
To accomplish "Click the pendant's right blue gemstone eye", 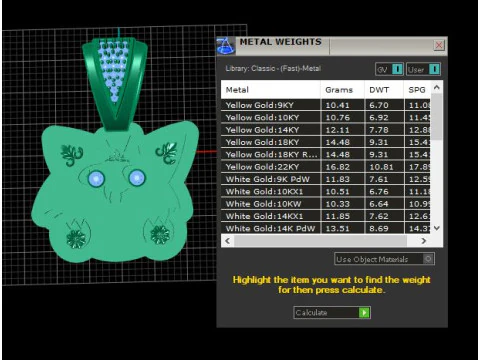I will pyautogui.click(x=137, y=177).
